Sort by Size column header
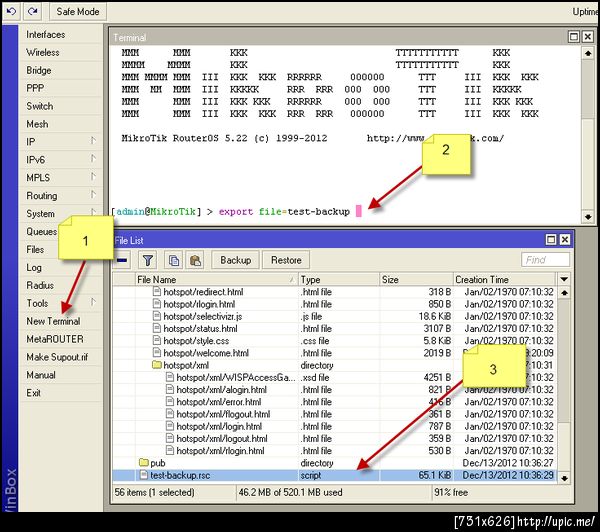This screenshot has height=532, width=600. [x=416, y=280]
